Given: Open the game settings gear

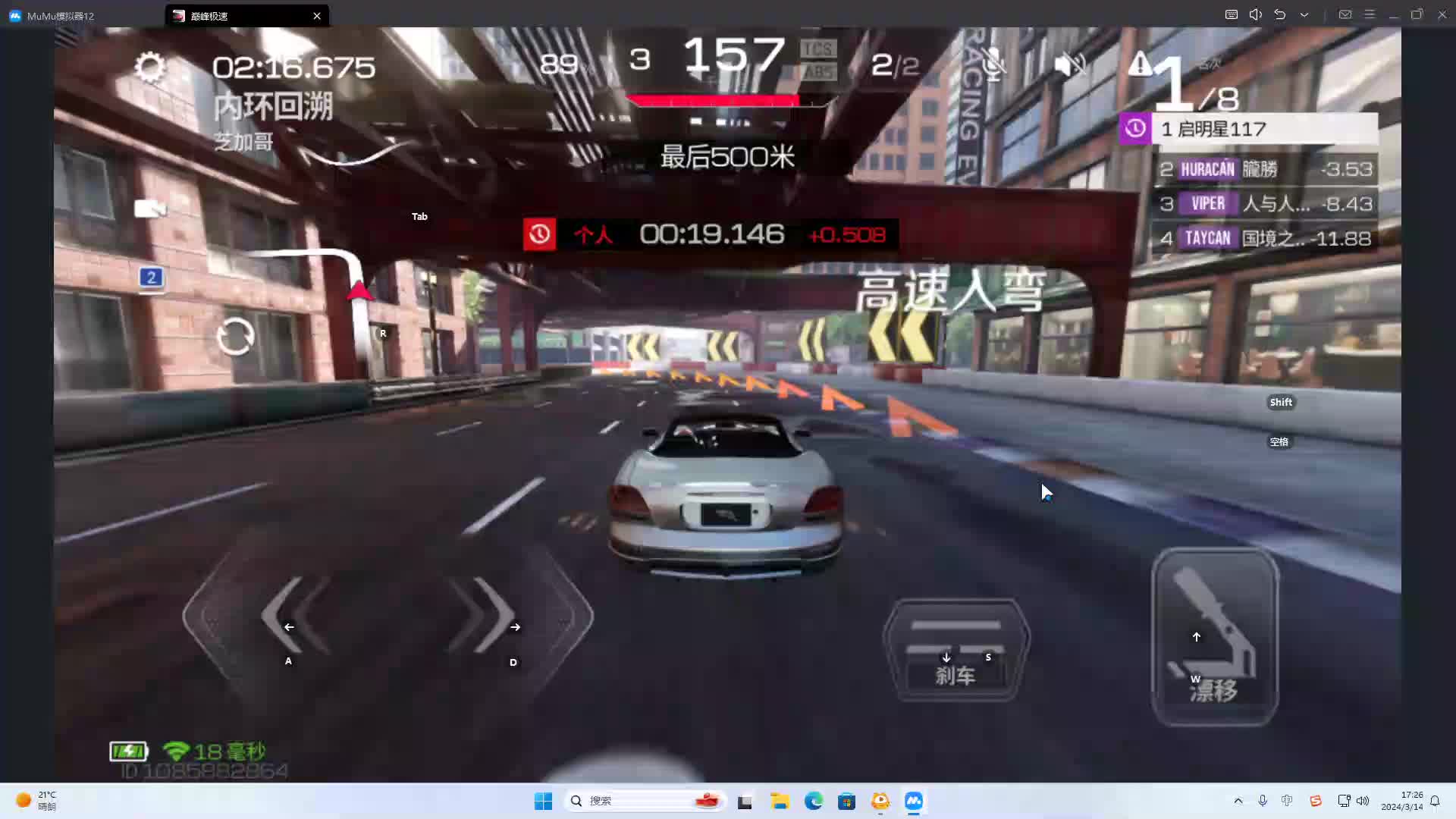Looking at the screenshot, I should pos(149,67).
